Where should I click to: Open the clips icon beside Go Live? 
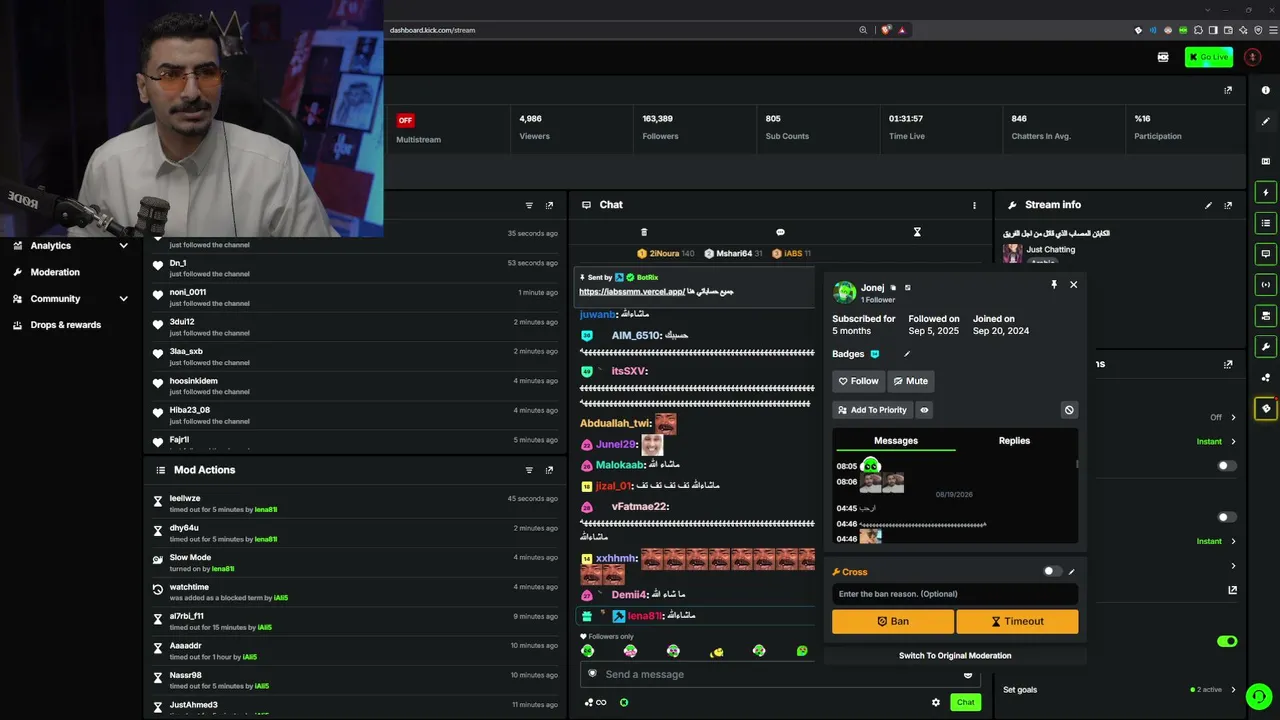pos(1163,57)
